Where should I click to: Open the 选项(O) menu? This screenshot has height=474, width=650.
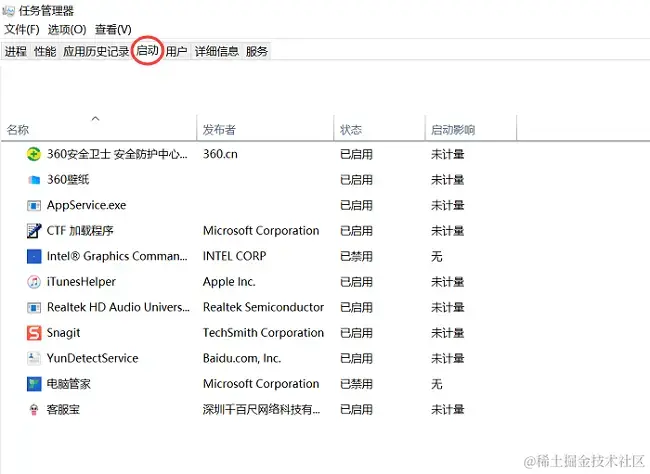pyautogui.click(x=67, y=29)
